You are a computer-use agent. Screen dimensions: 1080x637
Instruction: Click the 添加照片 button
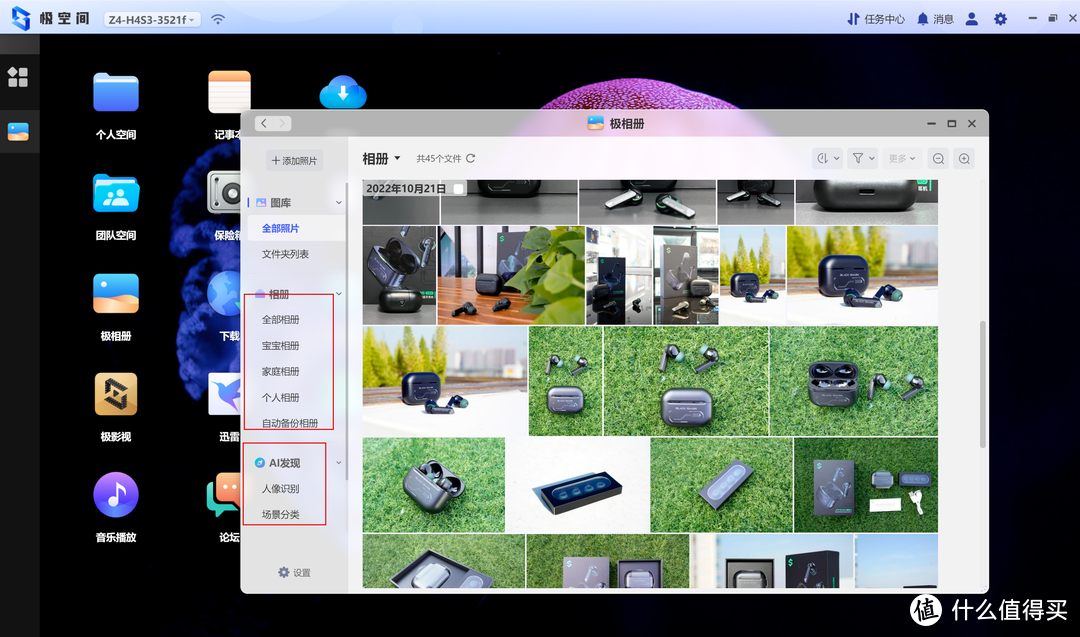pos(294,160)
